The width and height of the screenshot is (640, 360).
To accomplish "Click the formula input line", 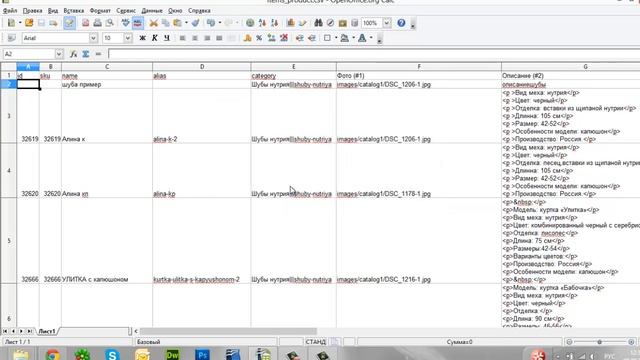I will [x=374, y=54].
